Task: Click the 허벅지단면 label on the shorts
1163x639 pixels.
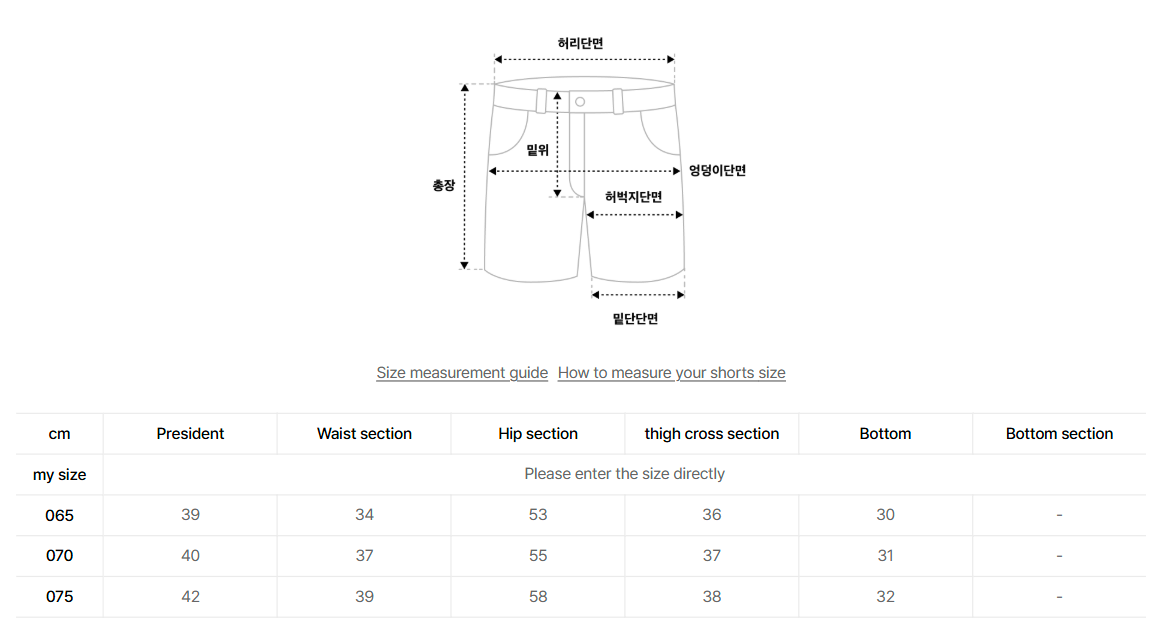Action: coord(633,197)
